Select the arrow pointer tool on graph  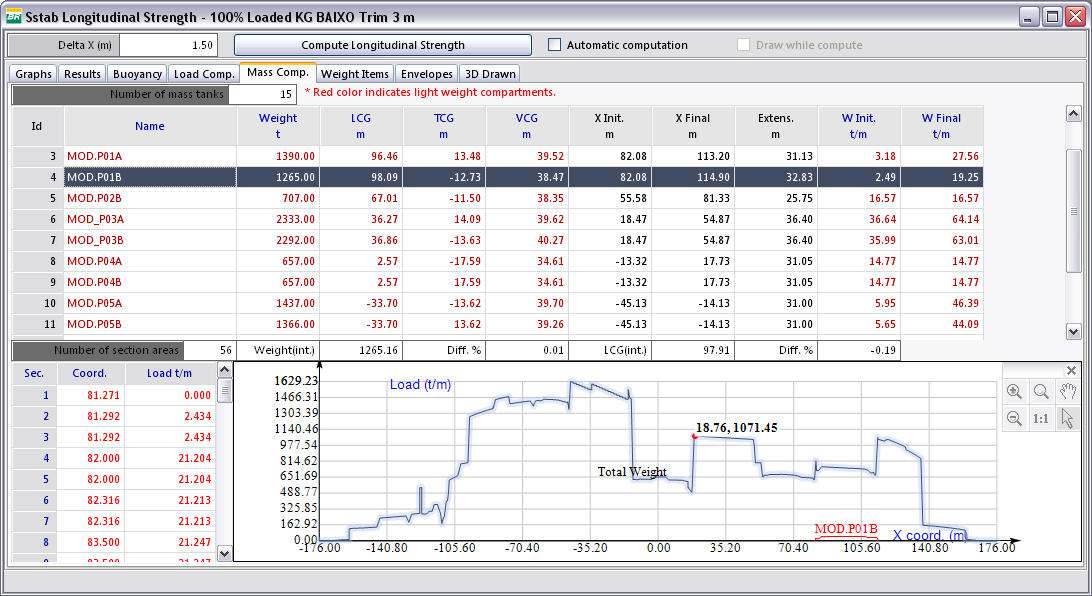pyautogui.click(x=1068, y=418)
